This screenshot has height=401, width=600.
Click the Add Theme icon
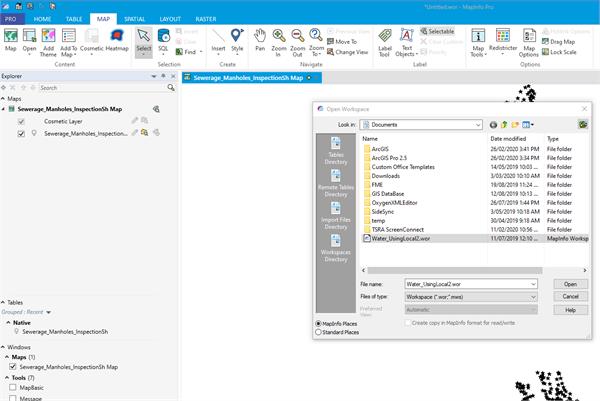click(48, 42)
